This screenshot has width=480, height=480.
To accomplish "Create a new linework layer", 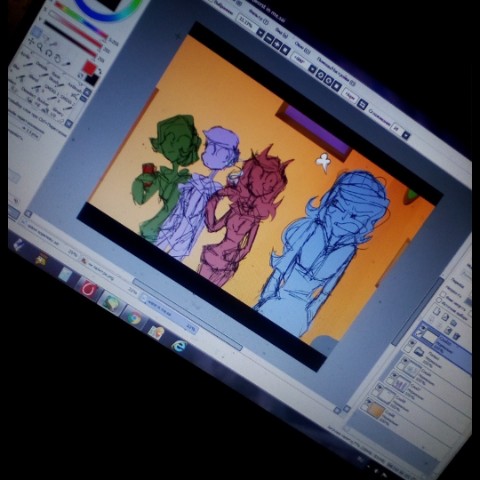I will (446, 316).
